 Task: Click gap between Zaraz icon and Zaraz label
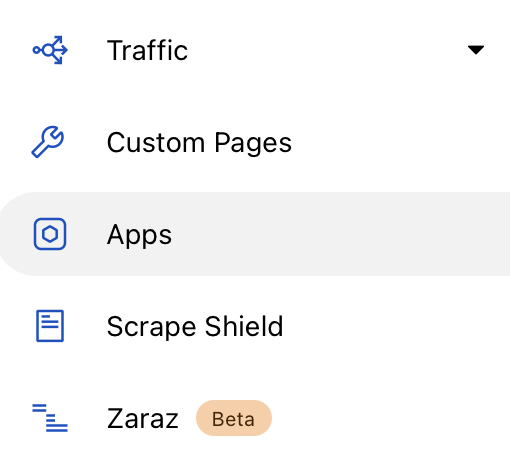(x=87, y=418)
